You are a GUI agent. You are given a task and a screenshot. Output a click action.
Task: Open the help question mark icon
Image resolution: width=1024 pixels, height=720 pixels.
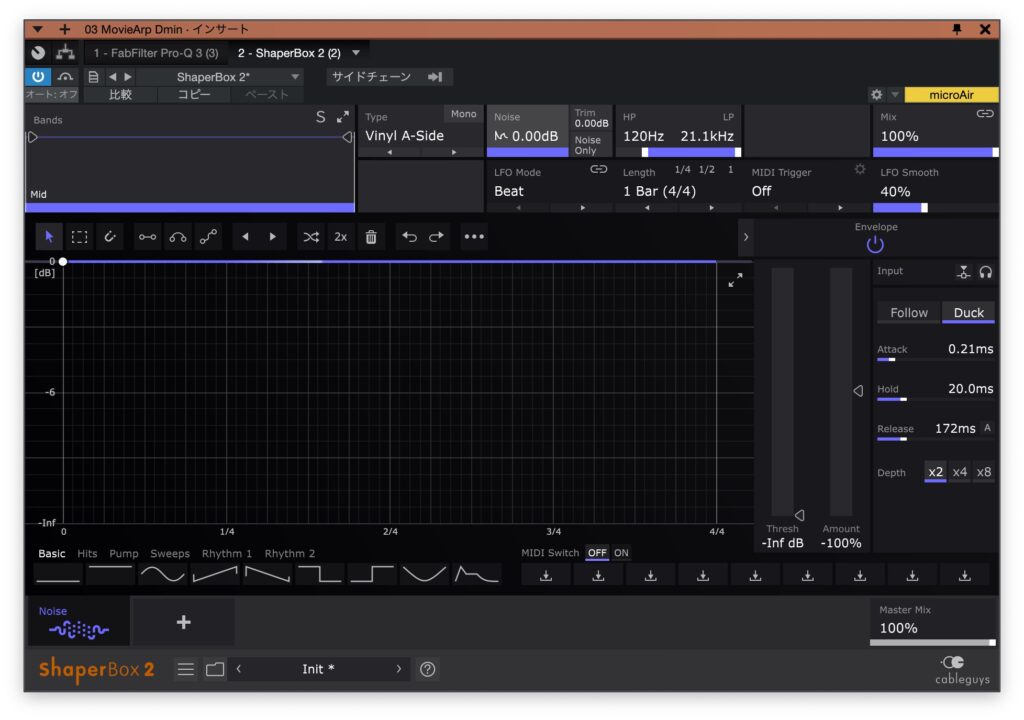pyautogui.click(x=428, y=669)
